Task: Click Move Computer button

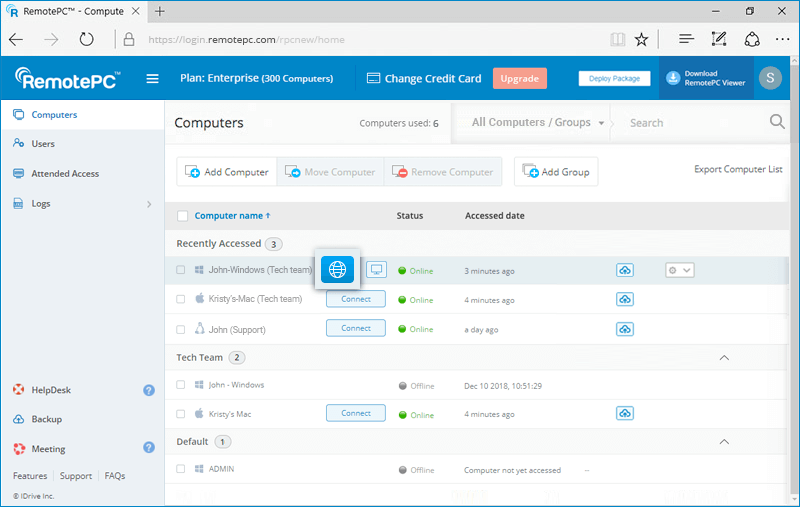Action: (330, 172)
